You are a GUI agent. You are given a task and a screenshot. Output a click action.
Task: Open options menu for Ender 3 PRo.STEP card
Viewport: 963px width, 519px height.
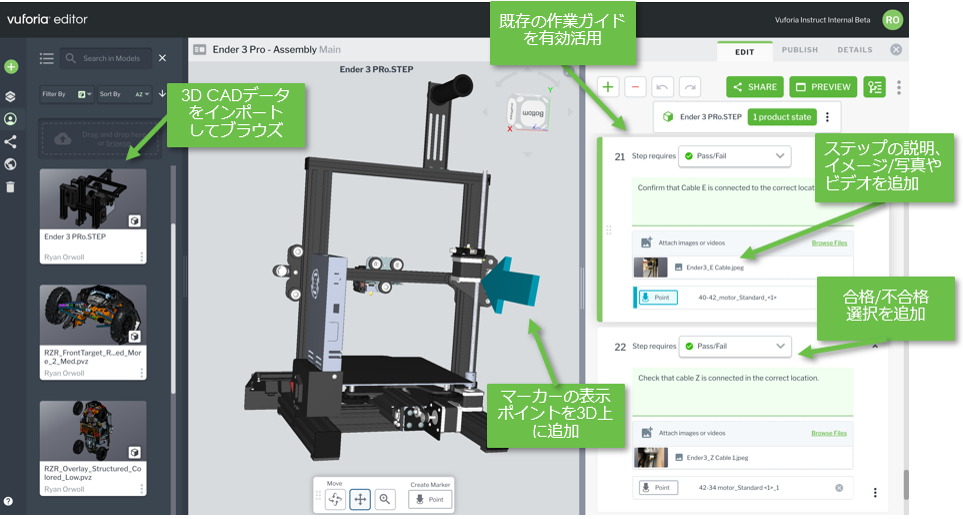142,257
